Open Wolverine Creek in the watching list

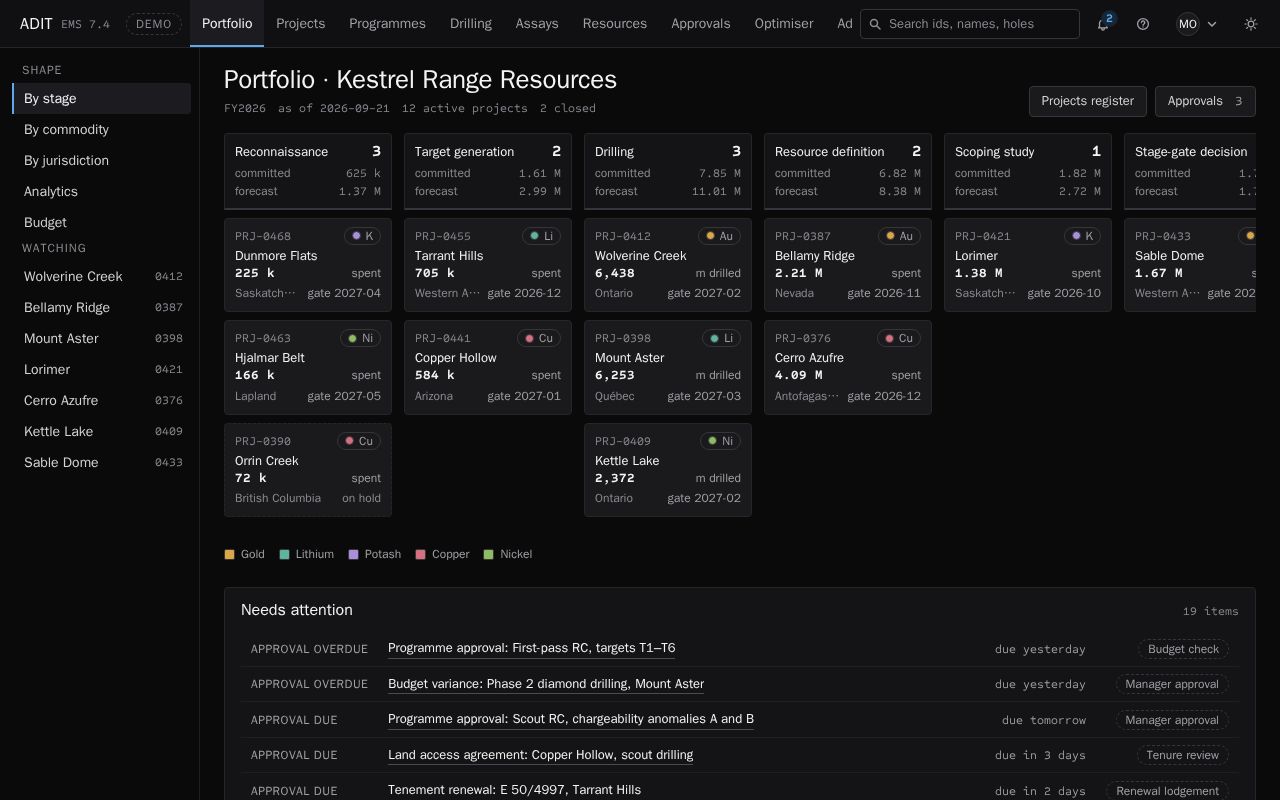101,276
